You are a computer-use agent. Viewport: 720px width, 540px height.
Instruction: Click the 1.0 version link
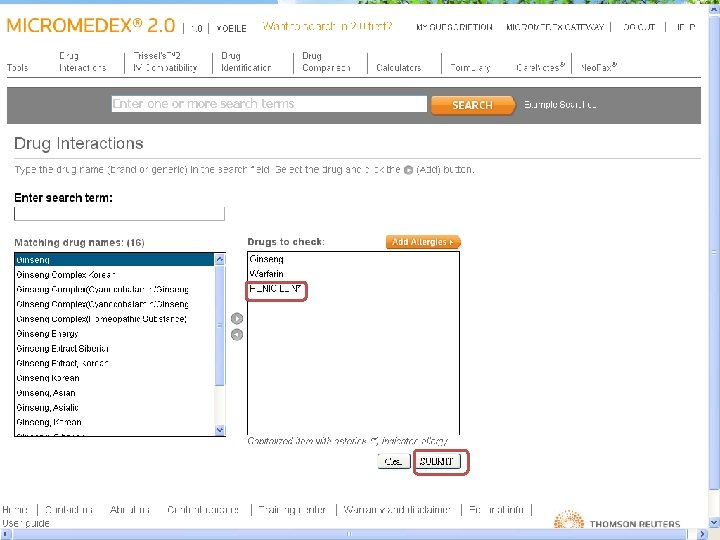point(196,28)
